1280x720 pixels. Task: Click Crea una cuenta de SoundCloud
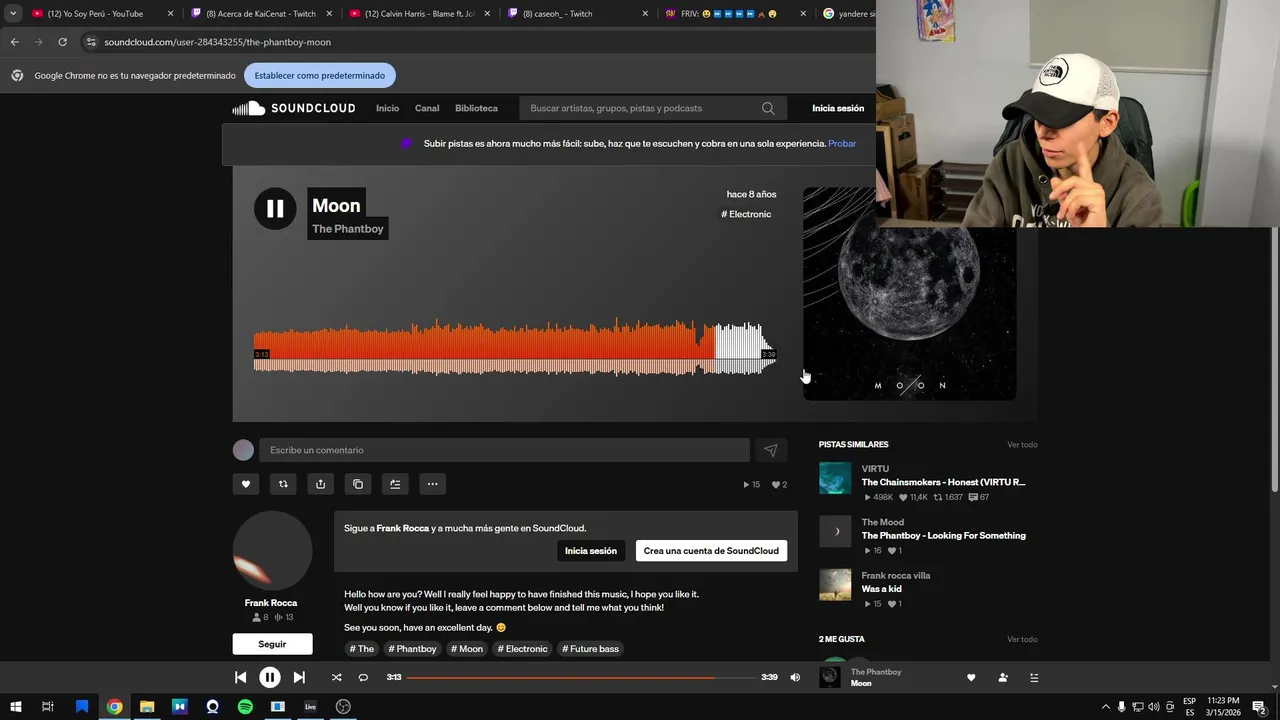711,551
